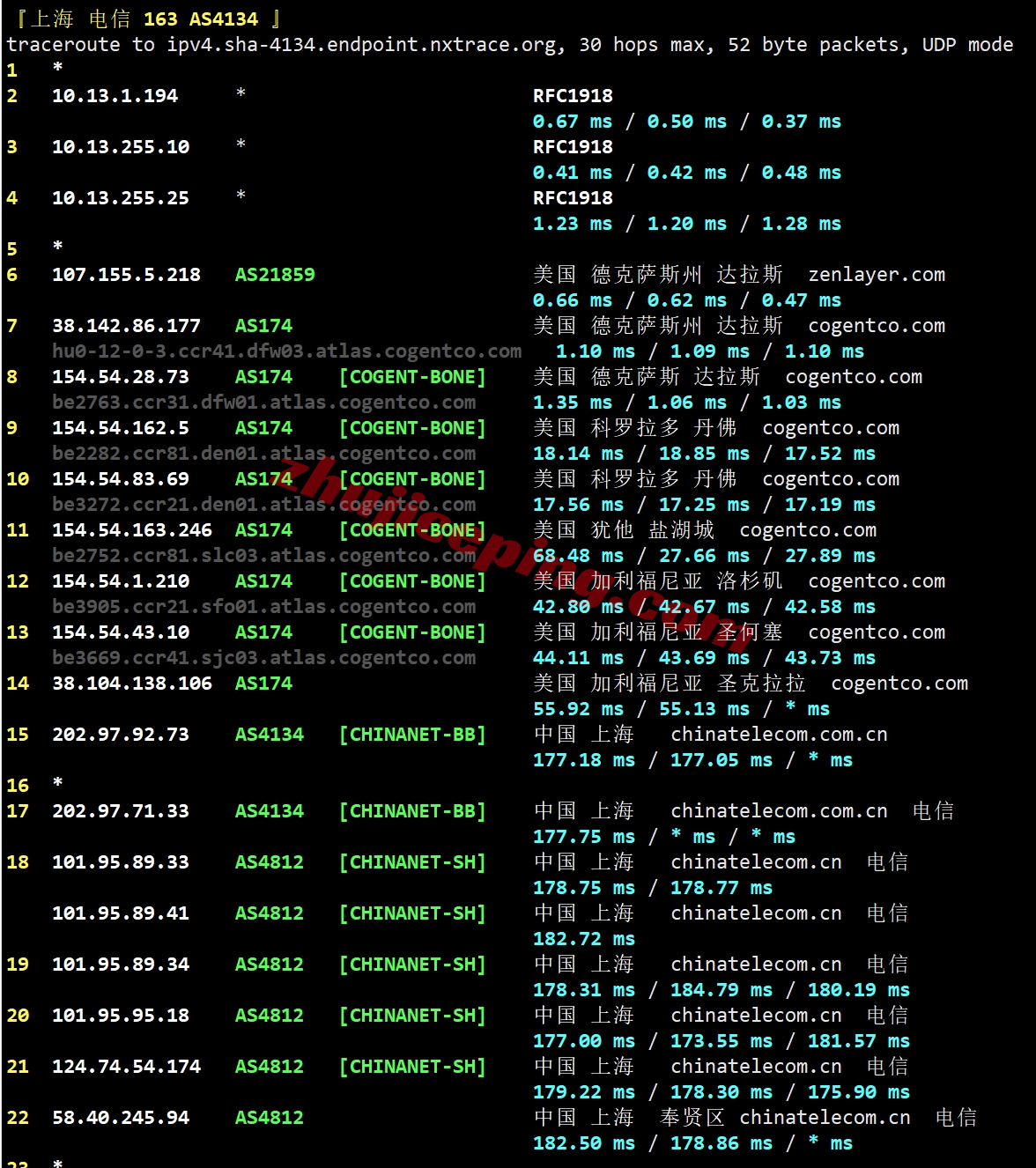Click [CHINANET-SH] tag on hop 21
The width and height of the screenshot is (1036, 1168).
pyautogui.click(x=413, y=1067)
